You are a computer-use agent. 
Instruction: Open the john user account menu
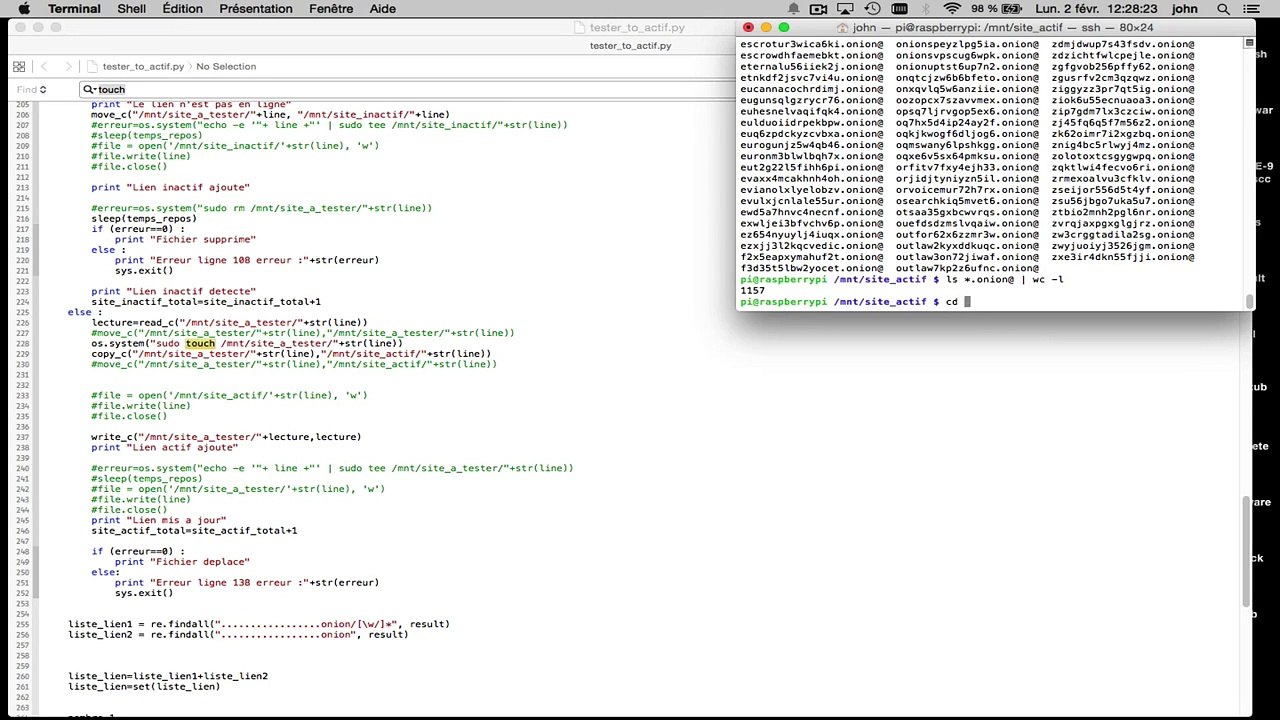pos(1185,9)
